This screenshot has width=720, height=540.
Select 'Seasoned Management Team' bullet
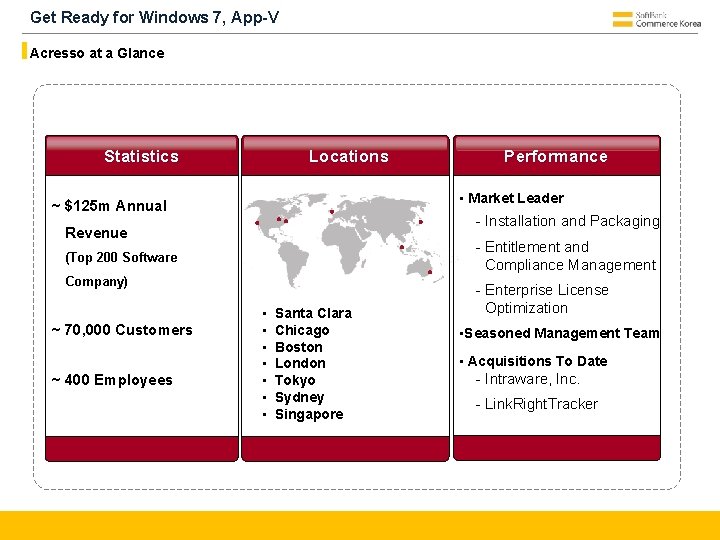pyautogui.click(x=562, y=333)
